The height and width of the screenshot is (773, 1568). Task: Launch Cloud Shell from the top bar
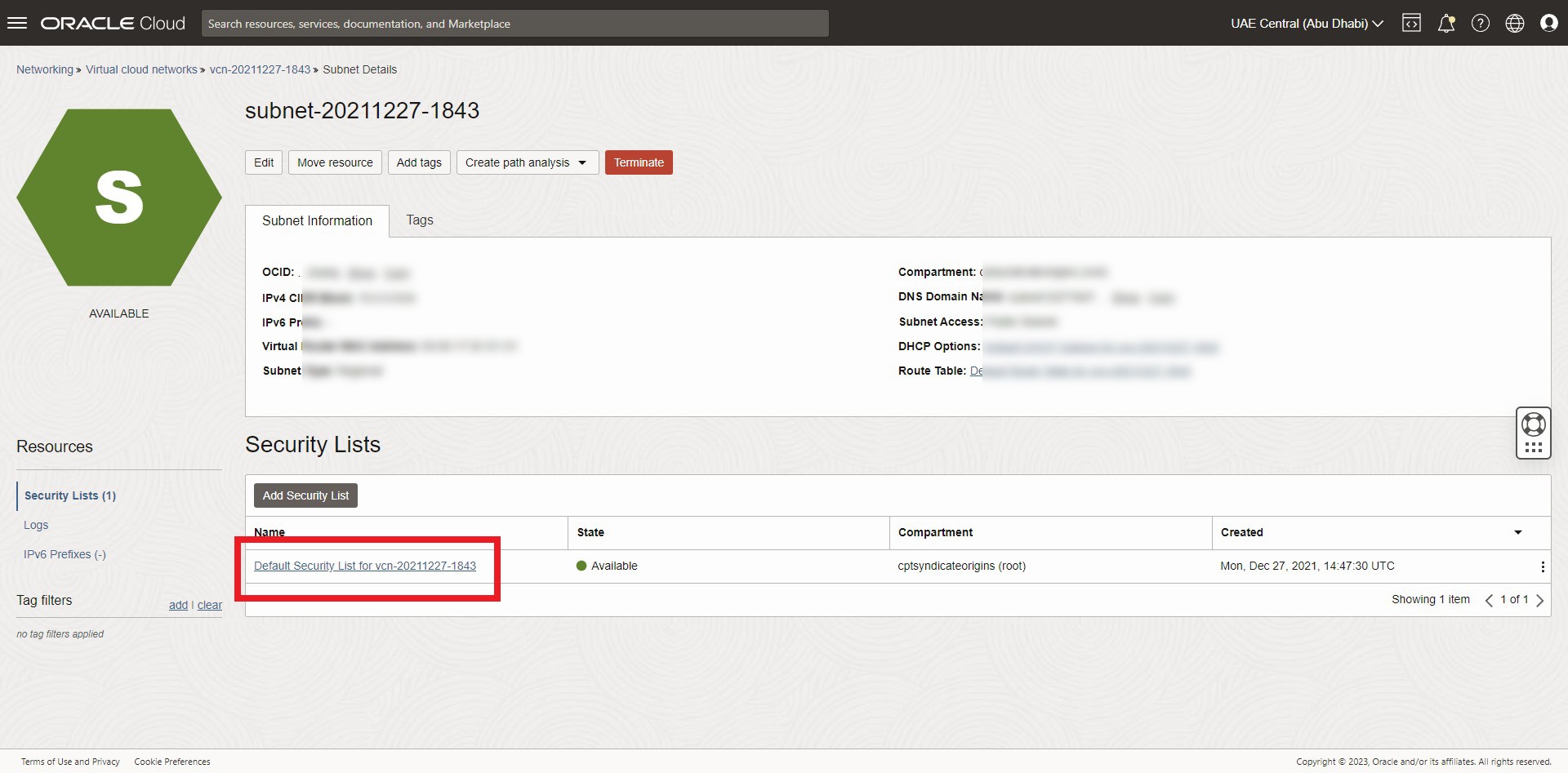[x=1412, y=23]
